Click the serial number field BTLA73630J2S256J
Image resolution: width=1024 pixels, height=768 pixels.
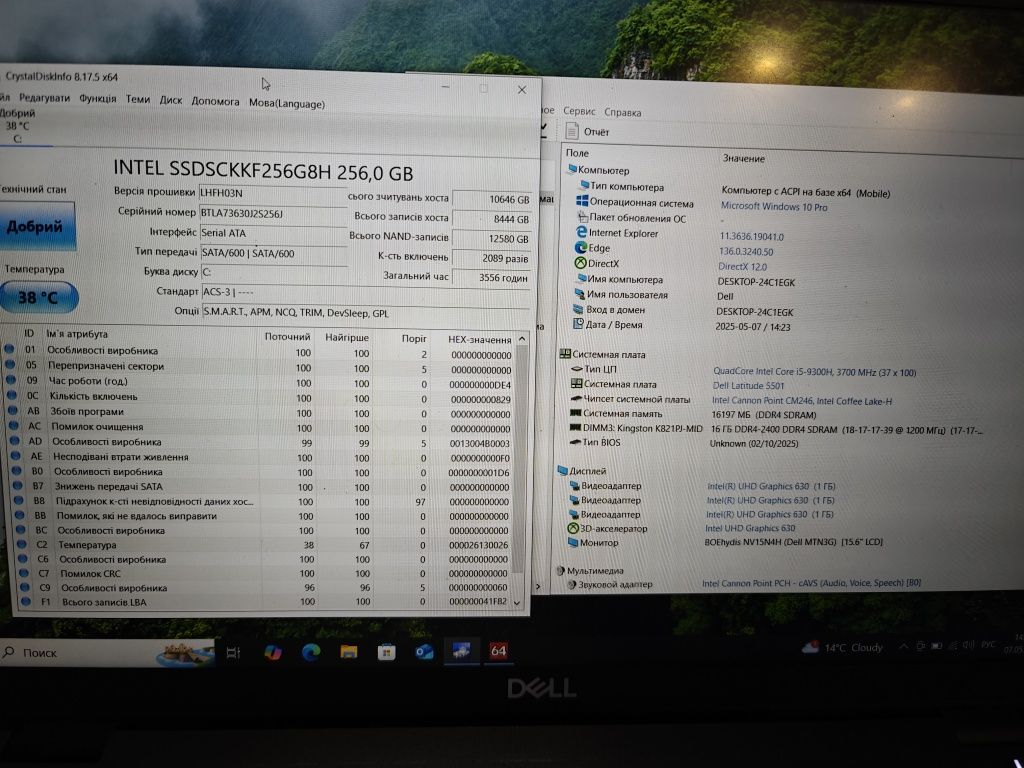272,214
